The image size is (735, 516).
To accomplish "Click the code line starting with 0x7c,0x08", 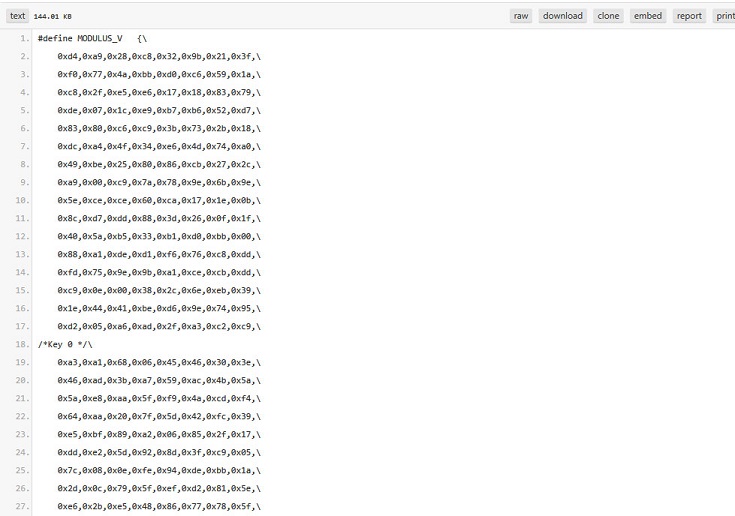I will (x=159, y=471).
